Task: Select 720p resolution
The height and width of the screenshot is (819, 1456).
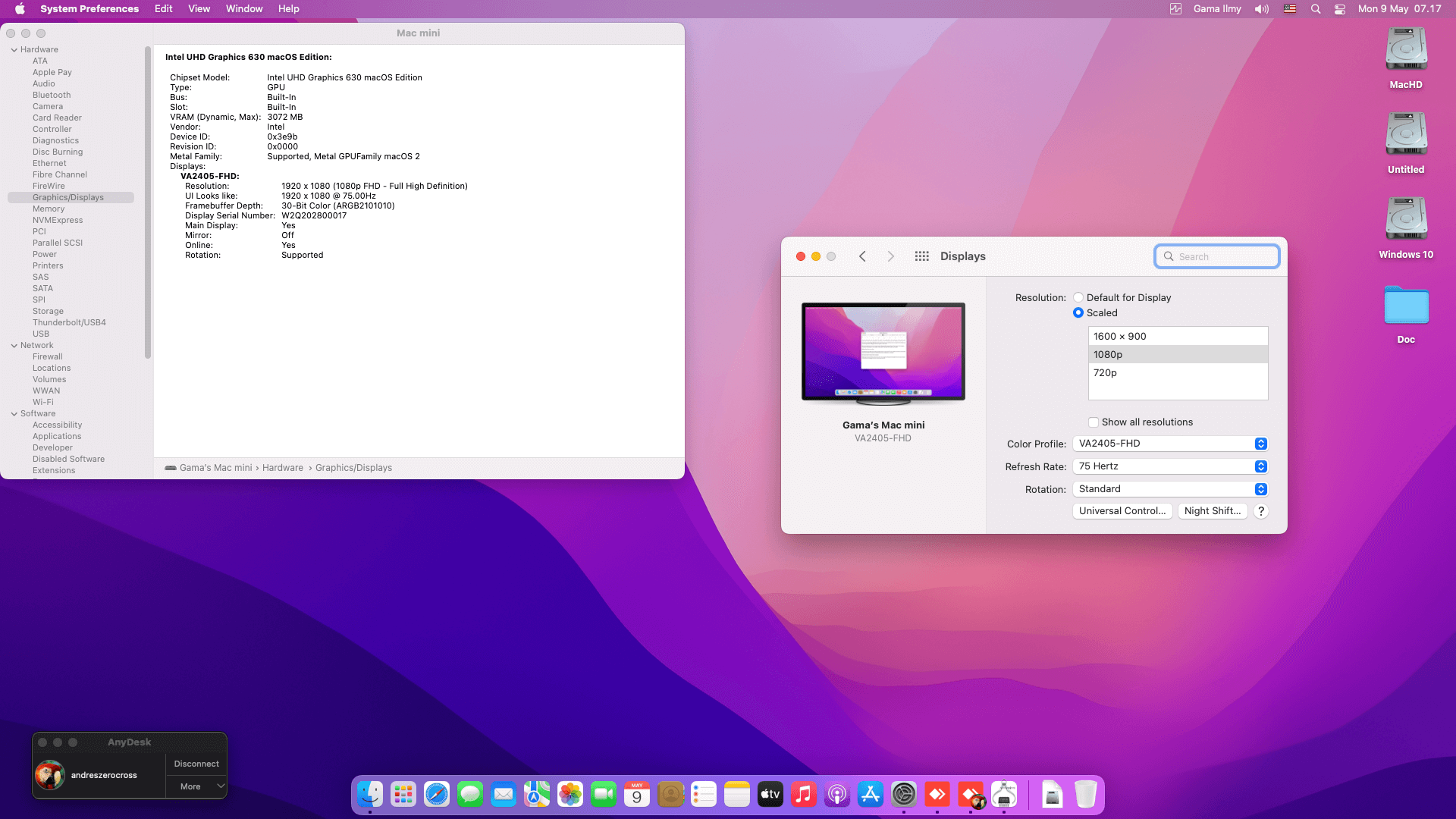Action: pyautogui.click(x=1178, y=373)
